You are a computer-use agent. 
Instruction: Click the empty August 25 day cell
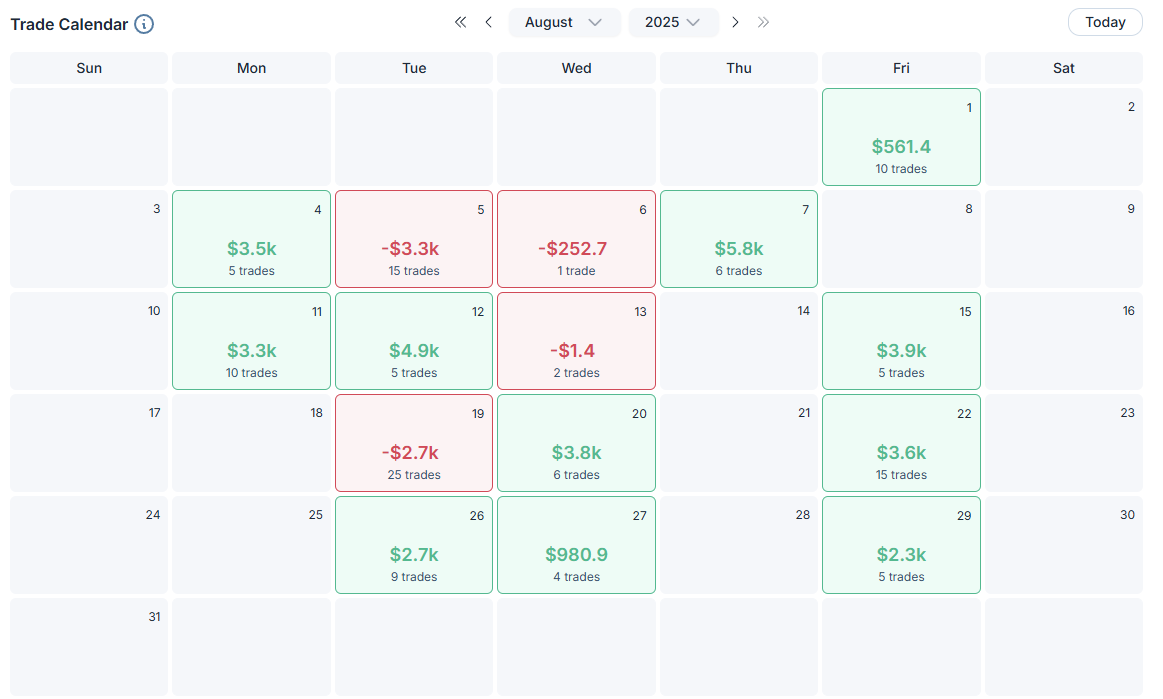251,545
